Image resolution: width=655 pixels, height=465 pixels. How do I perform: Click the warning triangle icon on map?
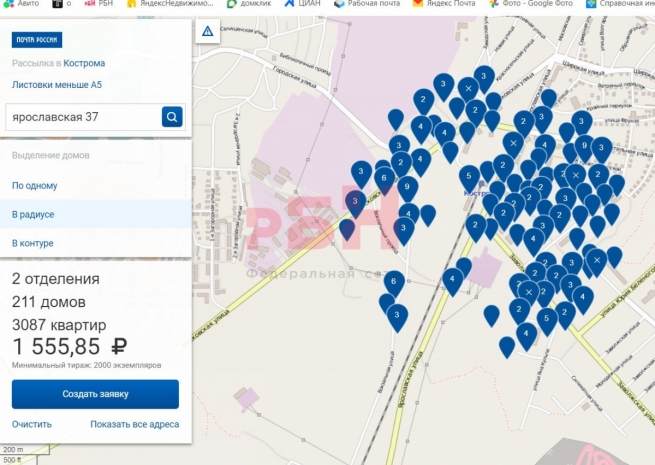pos(207,32)
